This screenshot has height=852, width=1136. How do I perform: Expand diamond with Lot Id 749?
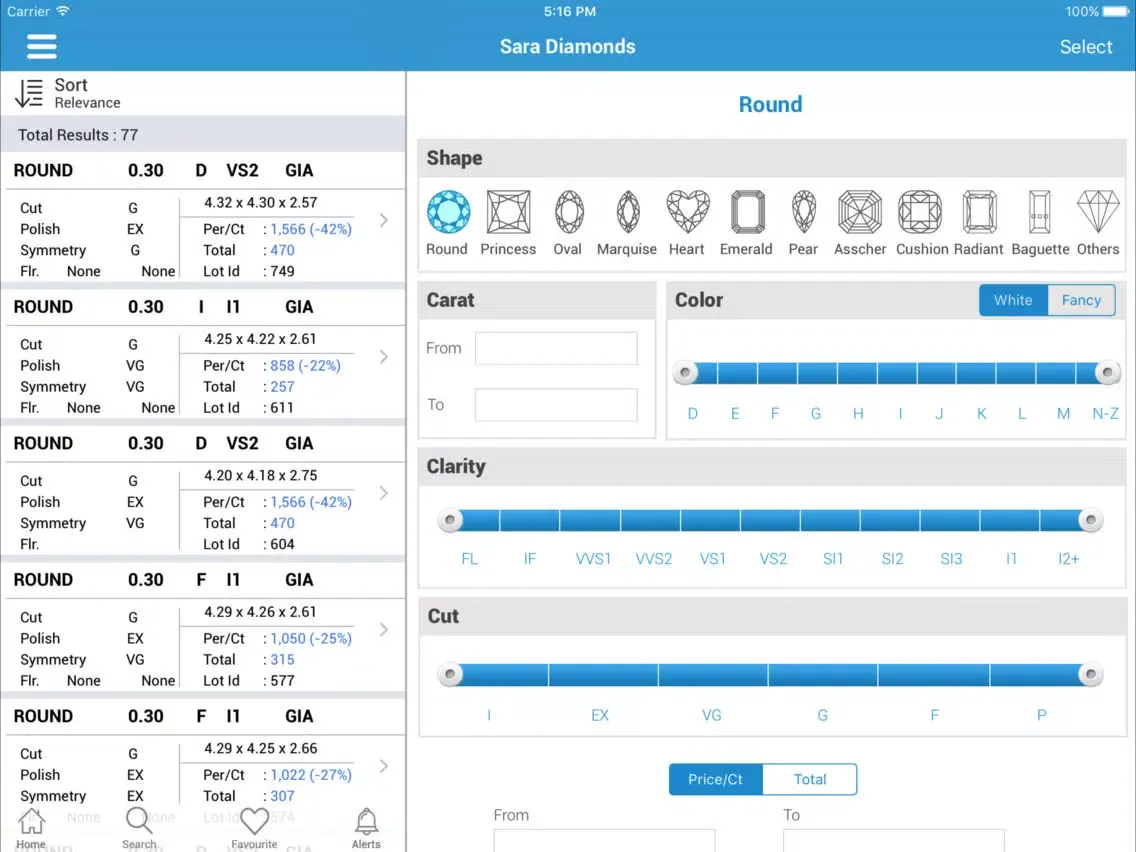tap(384, 220)
